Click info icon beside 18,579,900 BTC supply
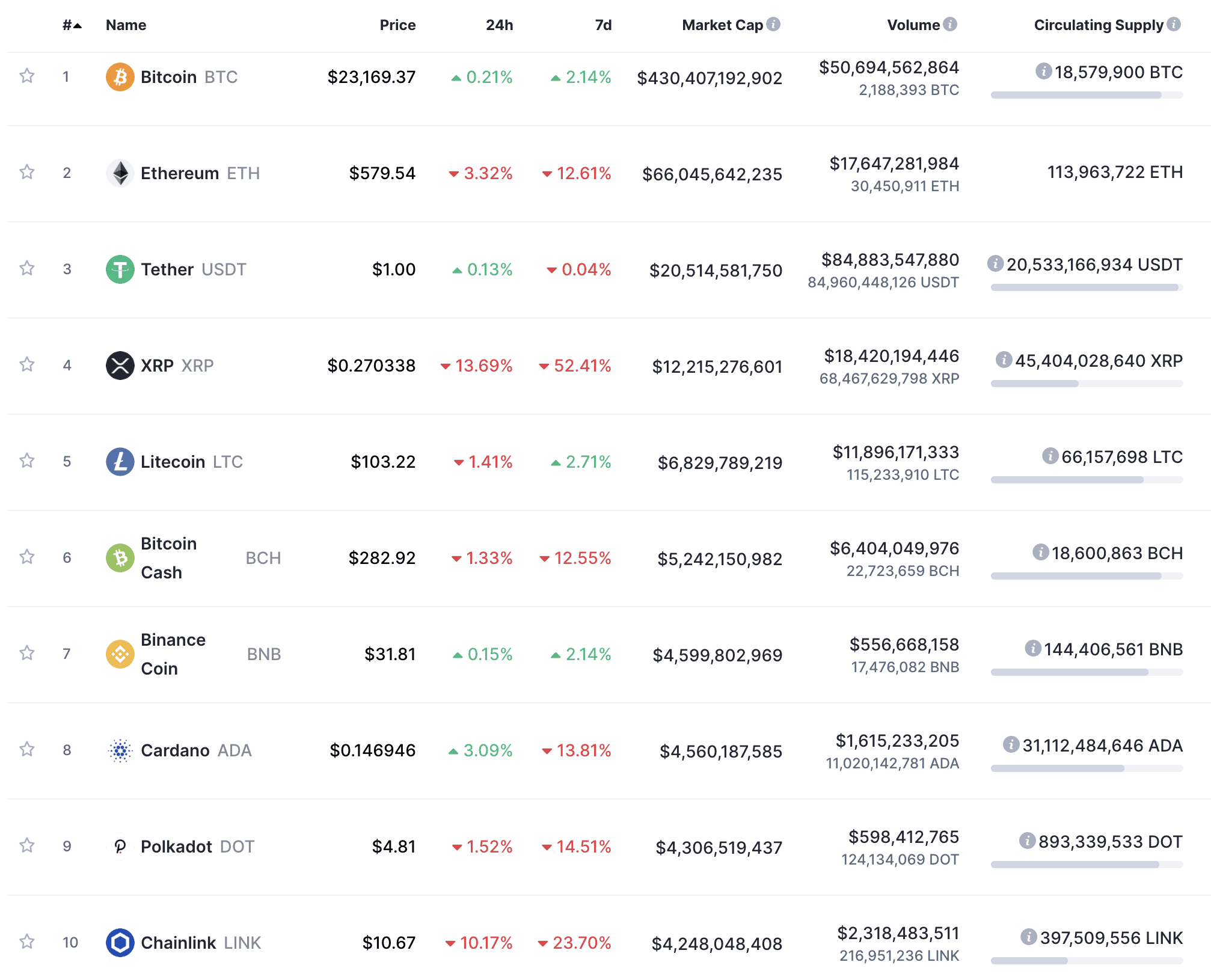The image size is (1211, 980). pos(1044,71)
